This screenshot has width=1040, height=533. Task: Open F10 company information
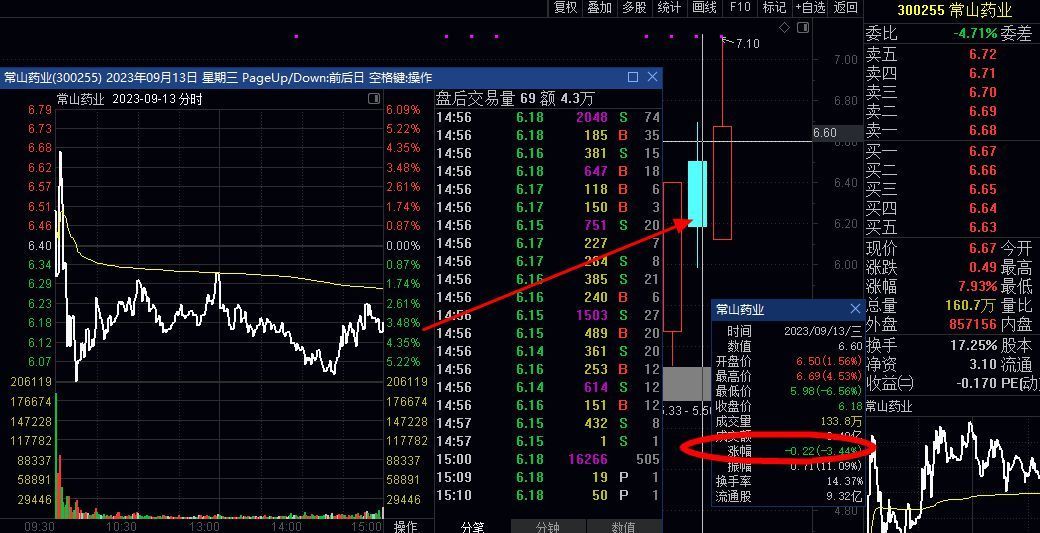740,8
